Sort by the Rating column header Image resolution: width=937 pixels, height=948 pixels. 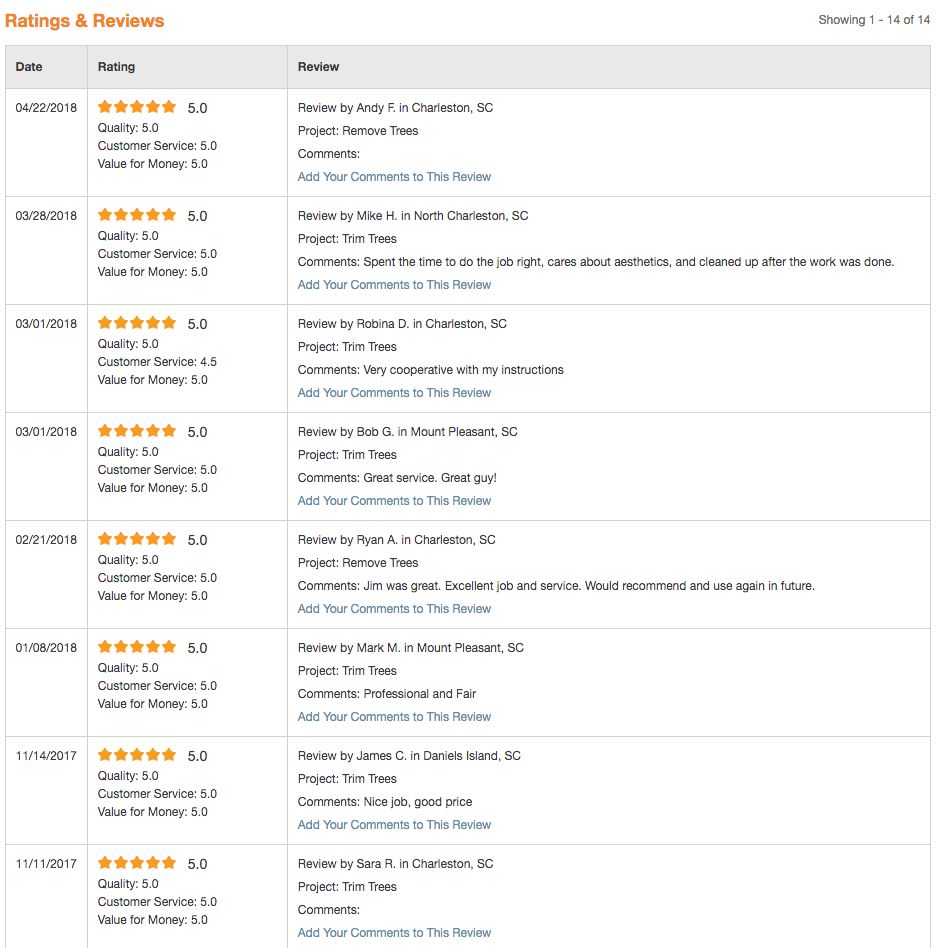coord(116,67)
